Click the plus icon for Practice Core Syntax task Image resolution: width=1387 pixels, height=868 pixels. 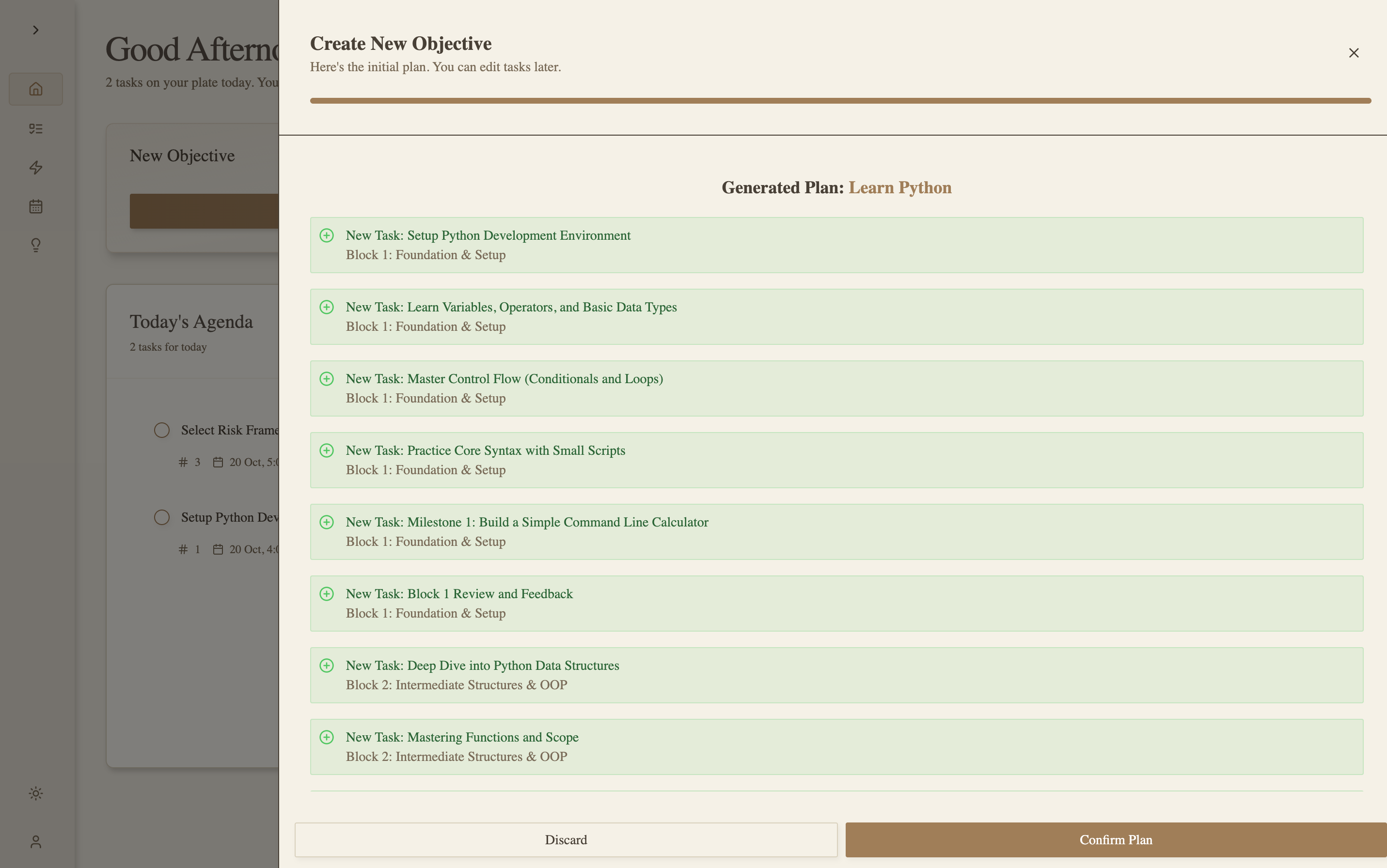[x=327, y=450]
